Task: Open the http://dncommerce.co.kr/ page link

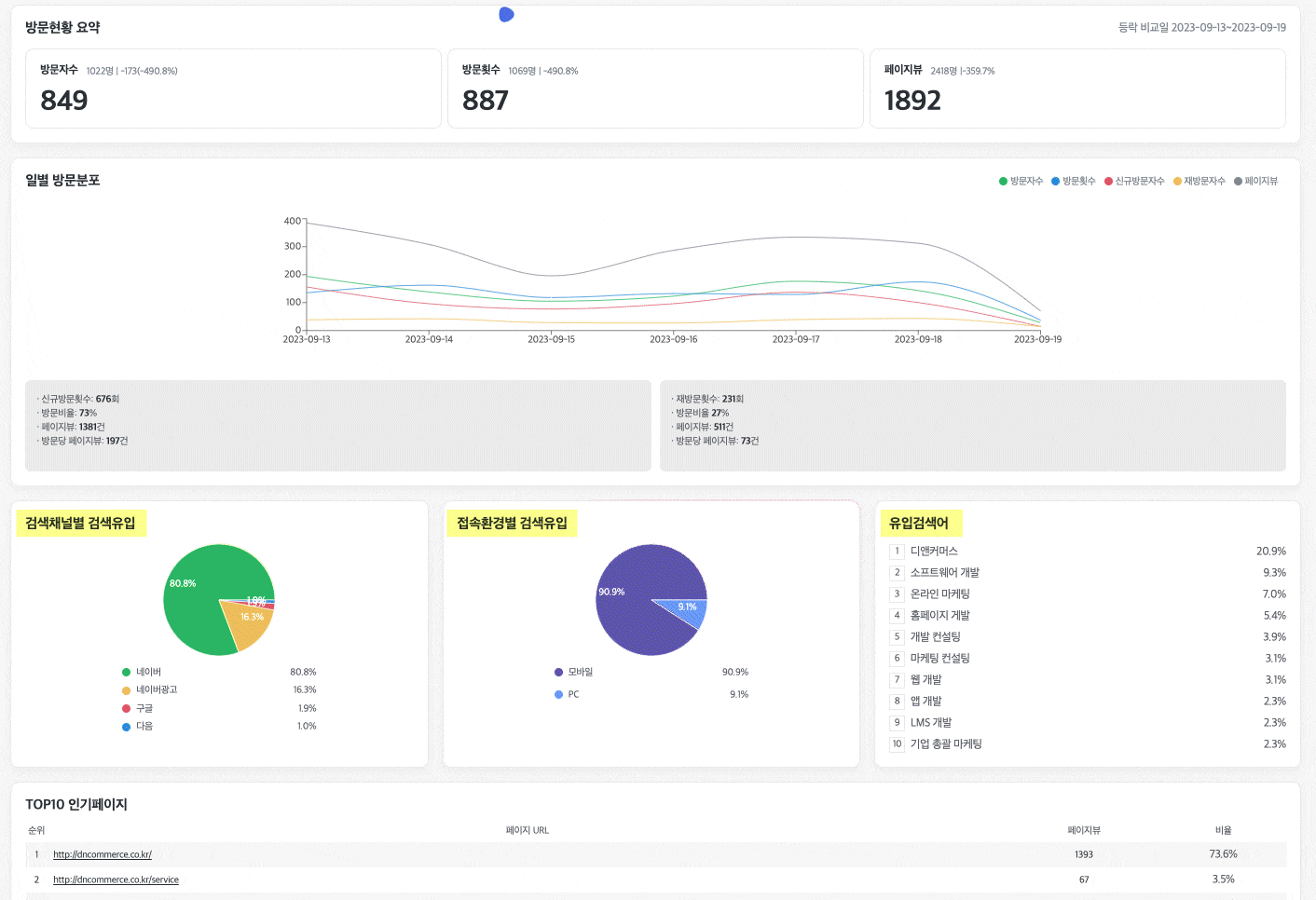Action: click(x=103, y=854)
